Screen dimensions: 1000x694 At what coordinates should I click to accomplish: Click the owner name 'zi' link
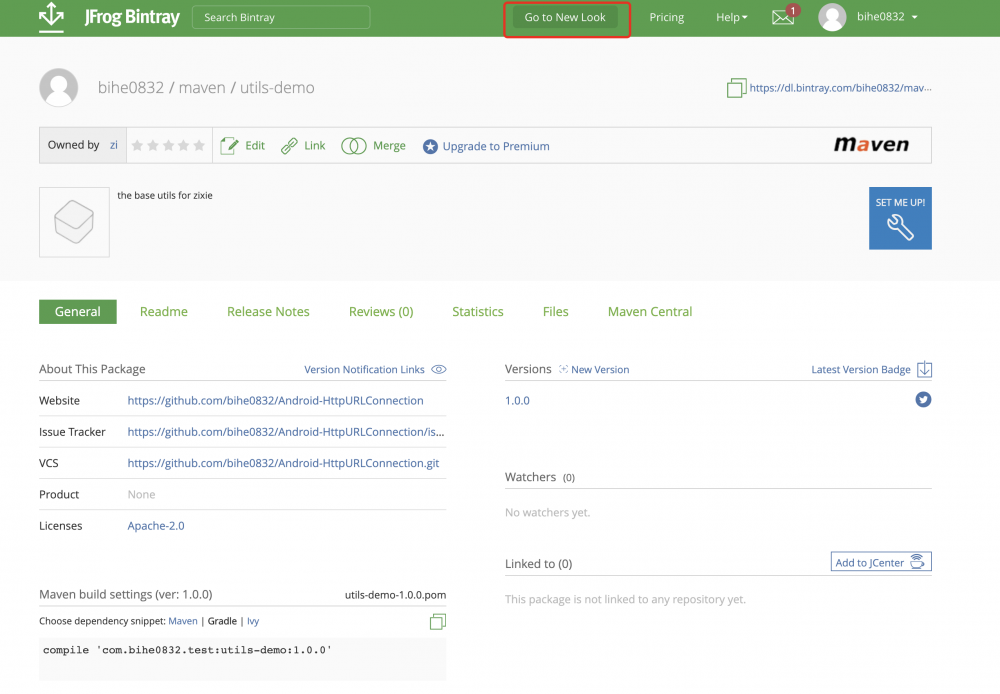114,145
